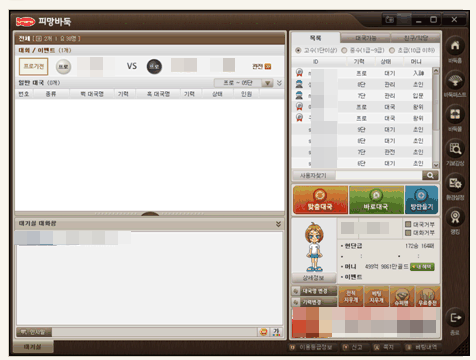476x360 pixels.
Task: Click the green 내 혜택 button
Action: (422, 267)
